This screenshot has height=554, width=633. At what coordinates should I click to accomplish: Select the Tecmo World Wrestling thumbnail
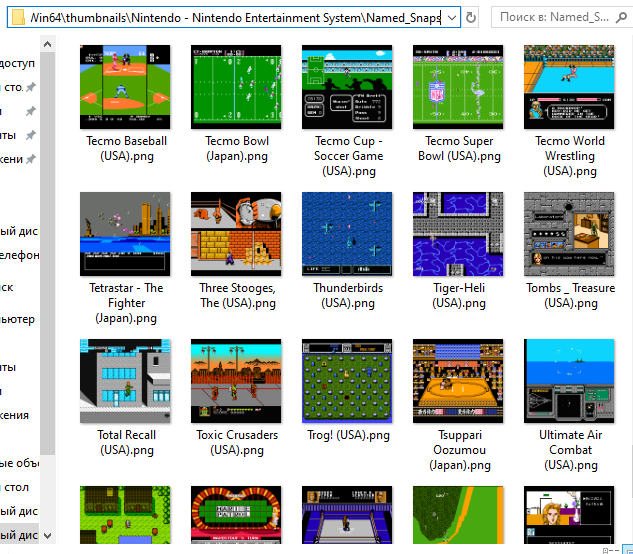coord(569,87)
